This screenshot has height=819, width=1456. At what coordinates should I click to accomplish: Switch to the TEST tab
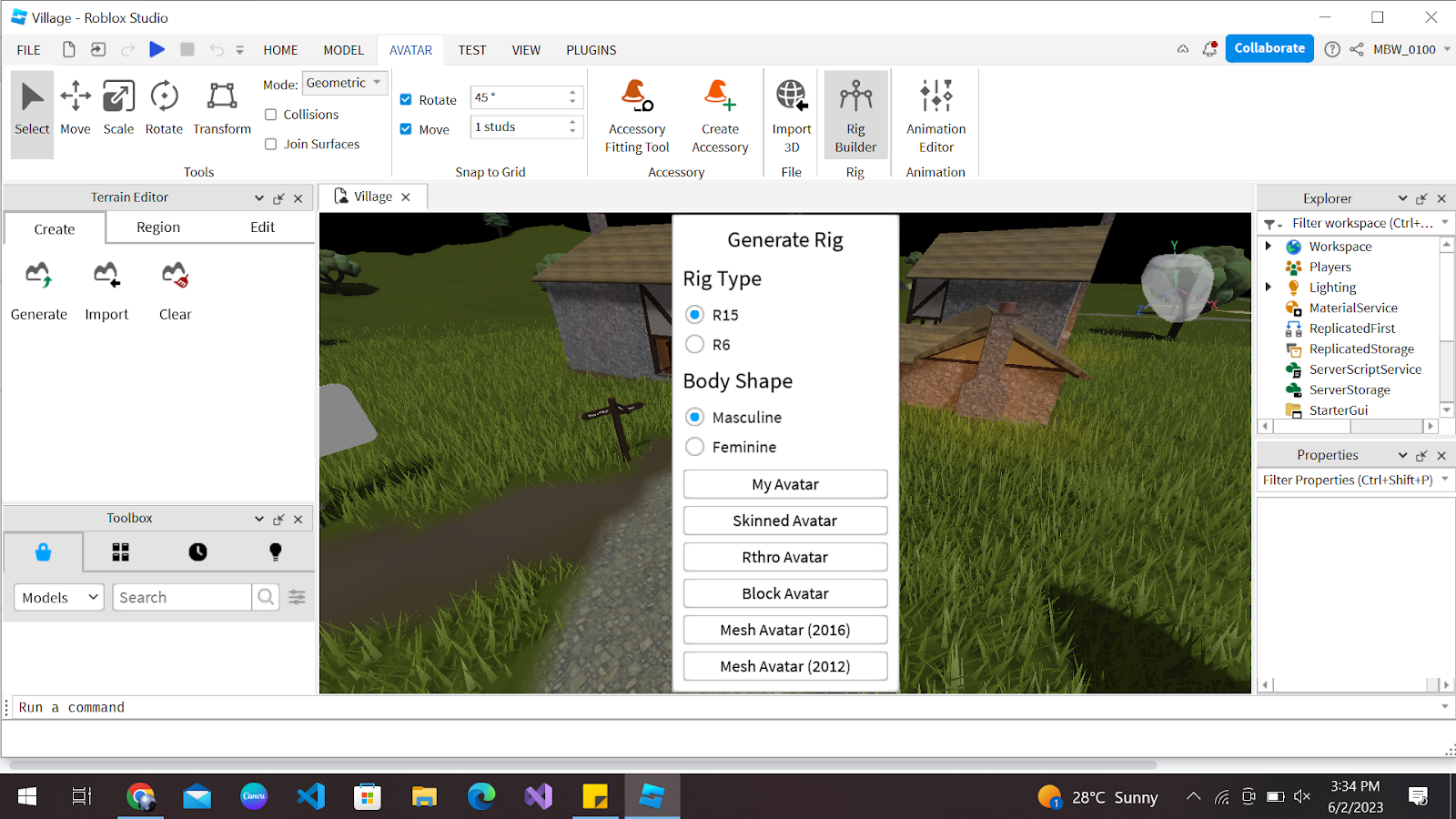[x=472, y=50]
